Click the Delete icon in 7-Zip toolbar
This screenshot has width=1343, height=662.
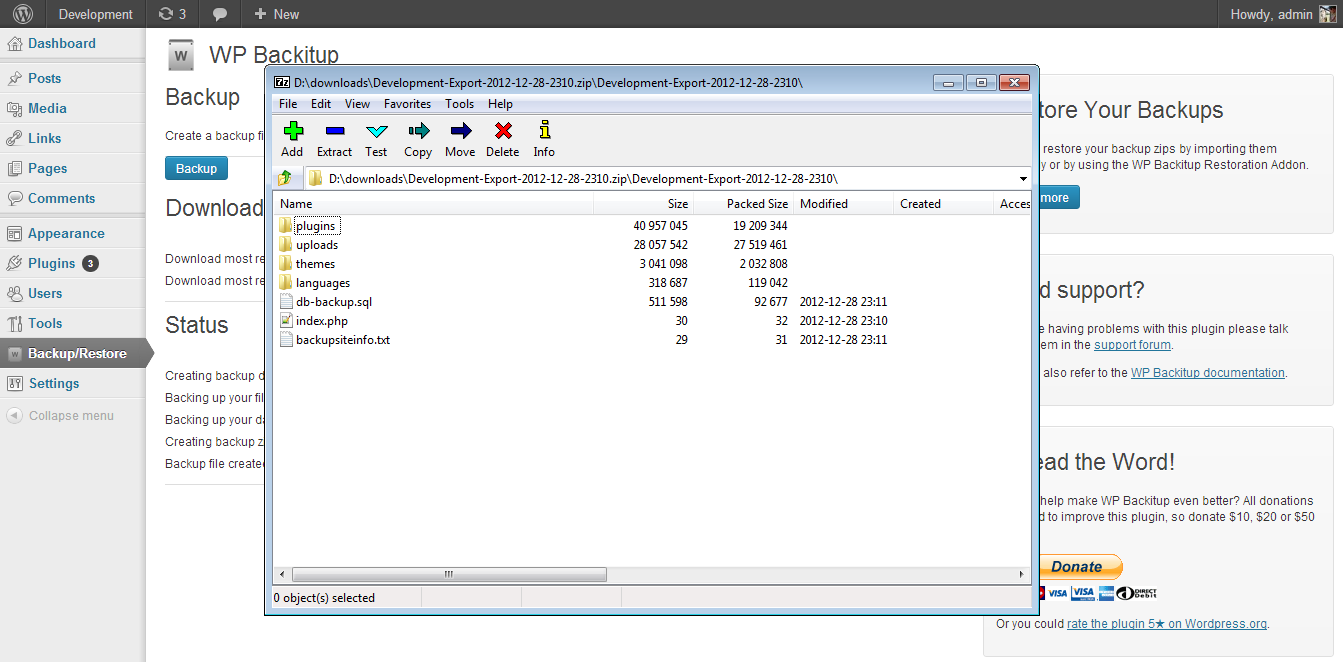[503, 130]
